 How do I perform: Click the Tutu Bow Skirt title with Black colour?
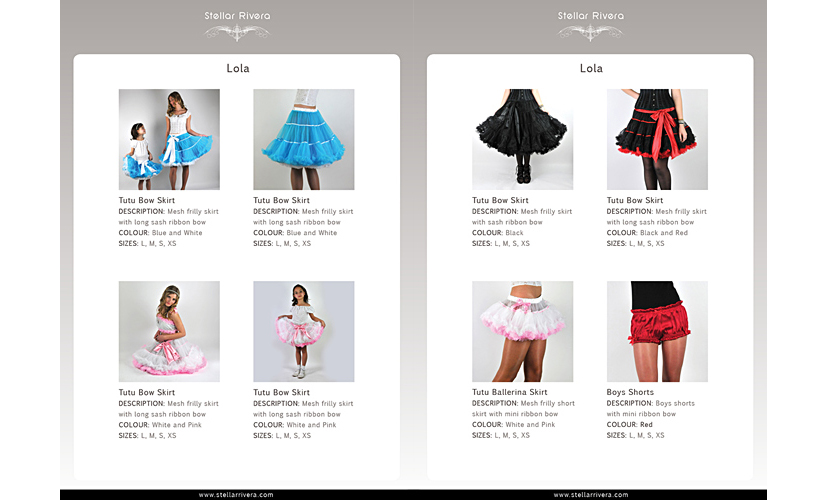500,200
